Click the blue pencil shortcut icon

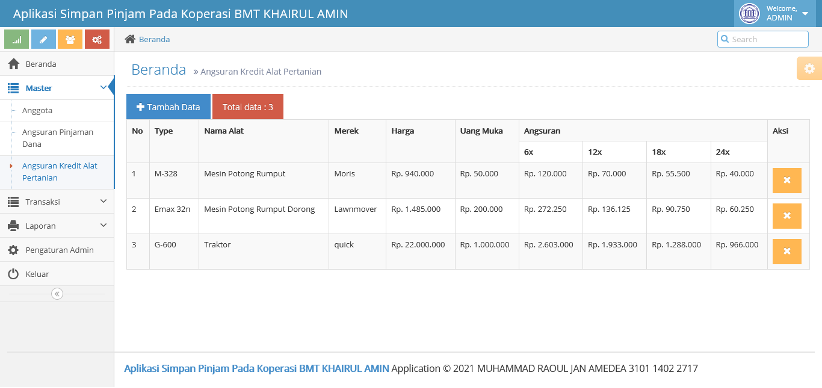[44, 39]
